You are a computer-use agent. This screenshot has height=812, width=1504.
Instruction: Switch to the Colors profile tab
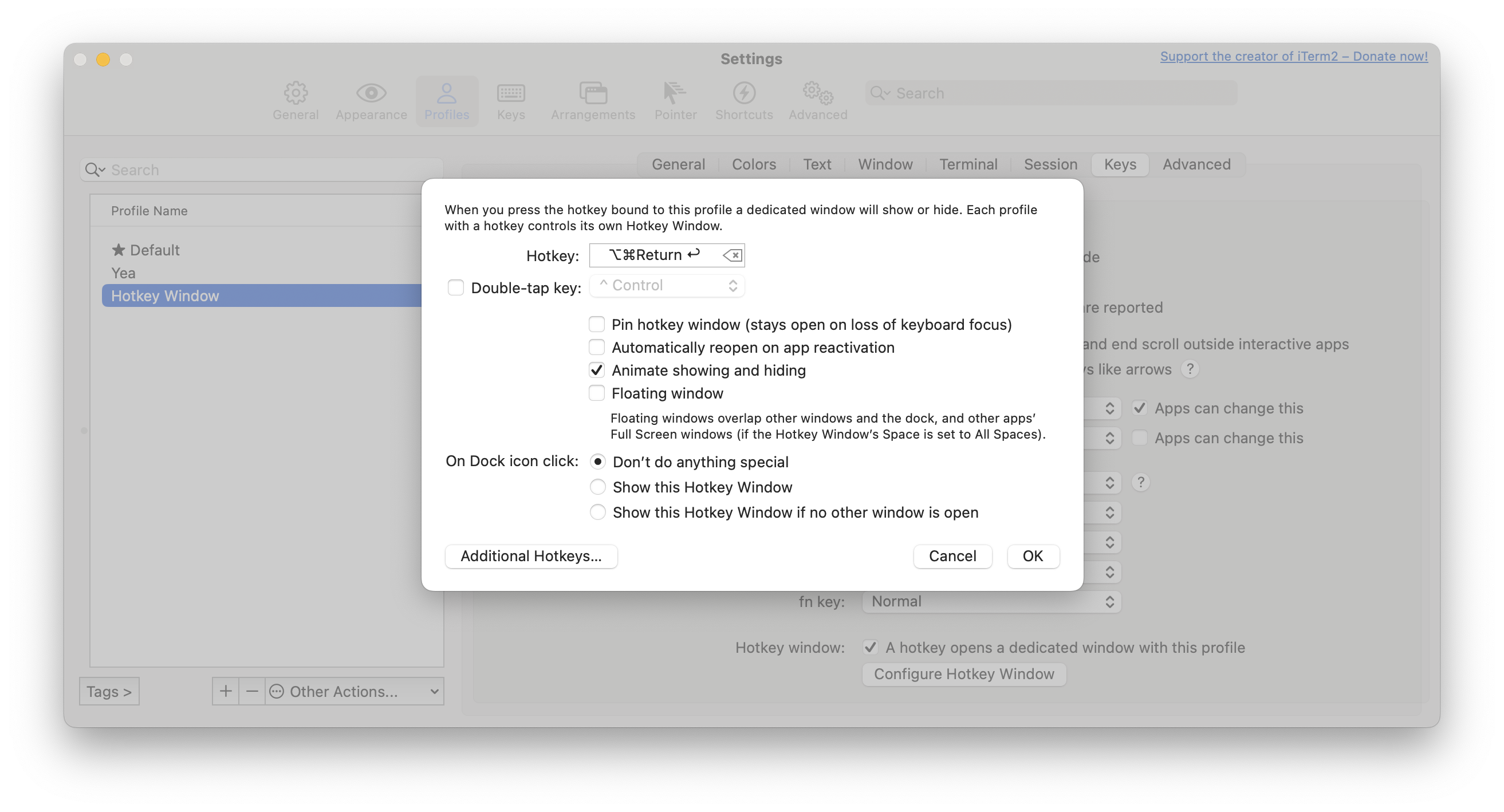point(754,164)
